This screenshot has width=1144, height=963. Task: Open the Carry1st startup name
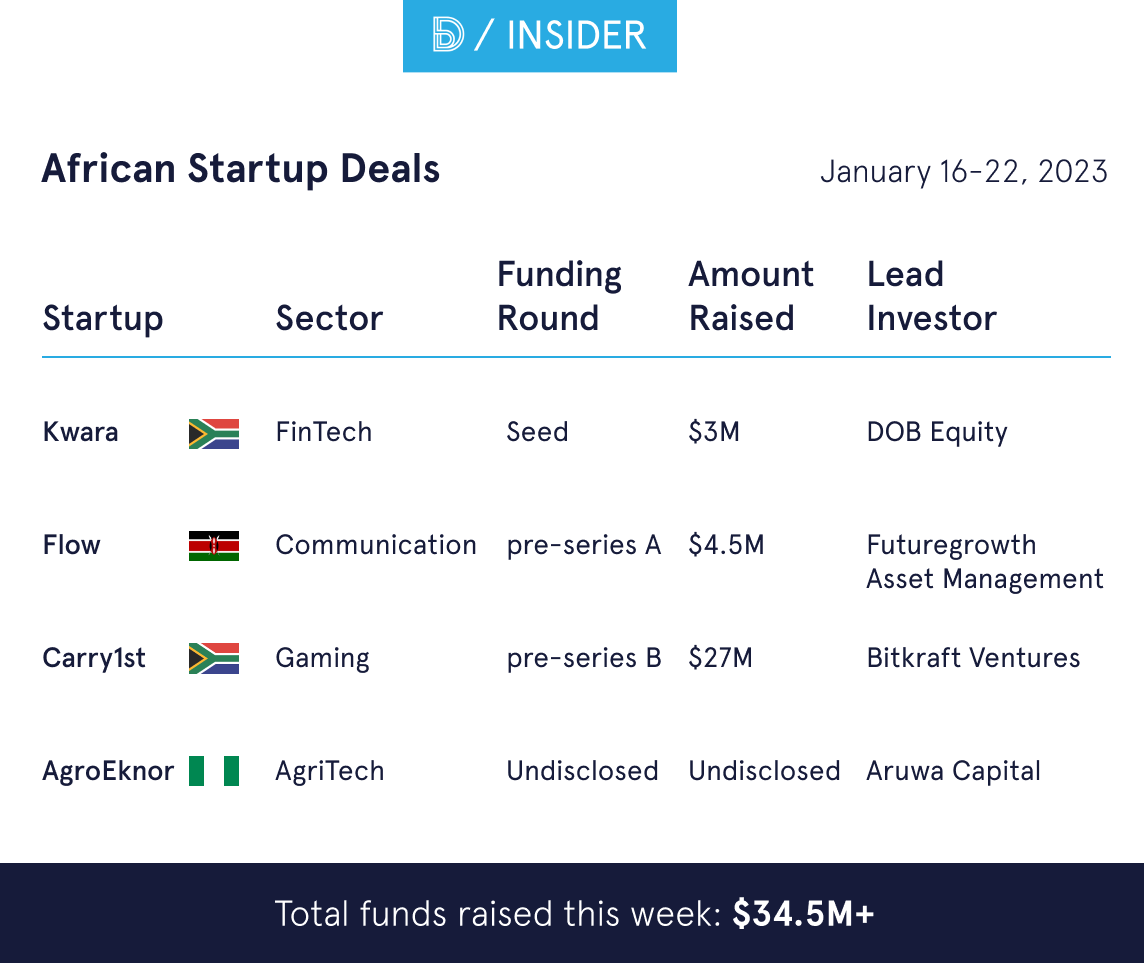point(94,658)
